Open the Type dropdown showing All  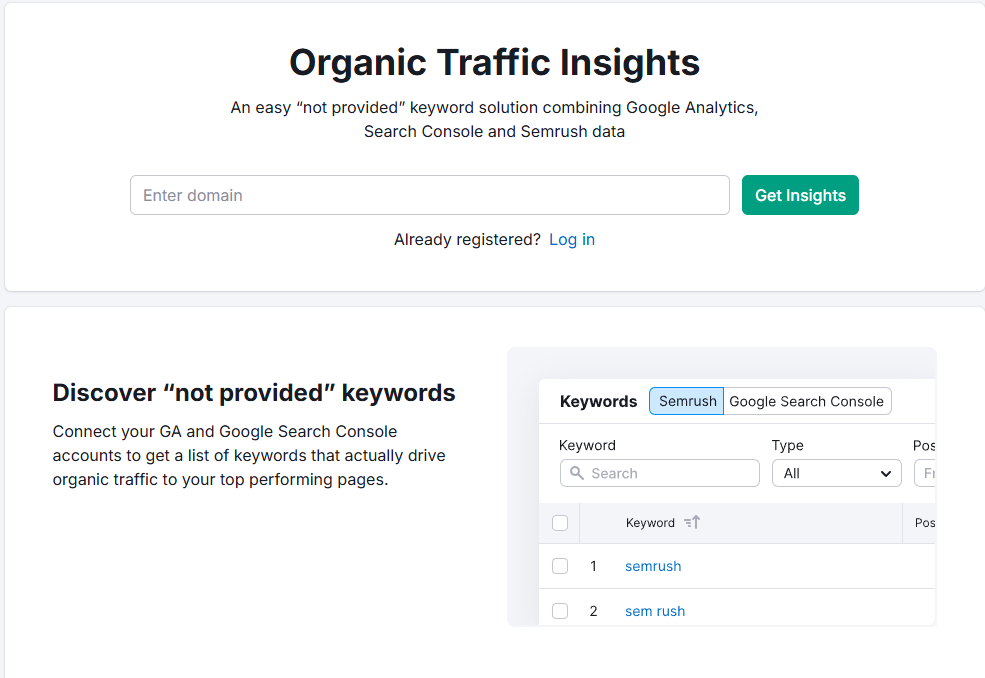pyautogui.click(x=836, y=473)
